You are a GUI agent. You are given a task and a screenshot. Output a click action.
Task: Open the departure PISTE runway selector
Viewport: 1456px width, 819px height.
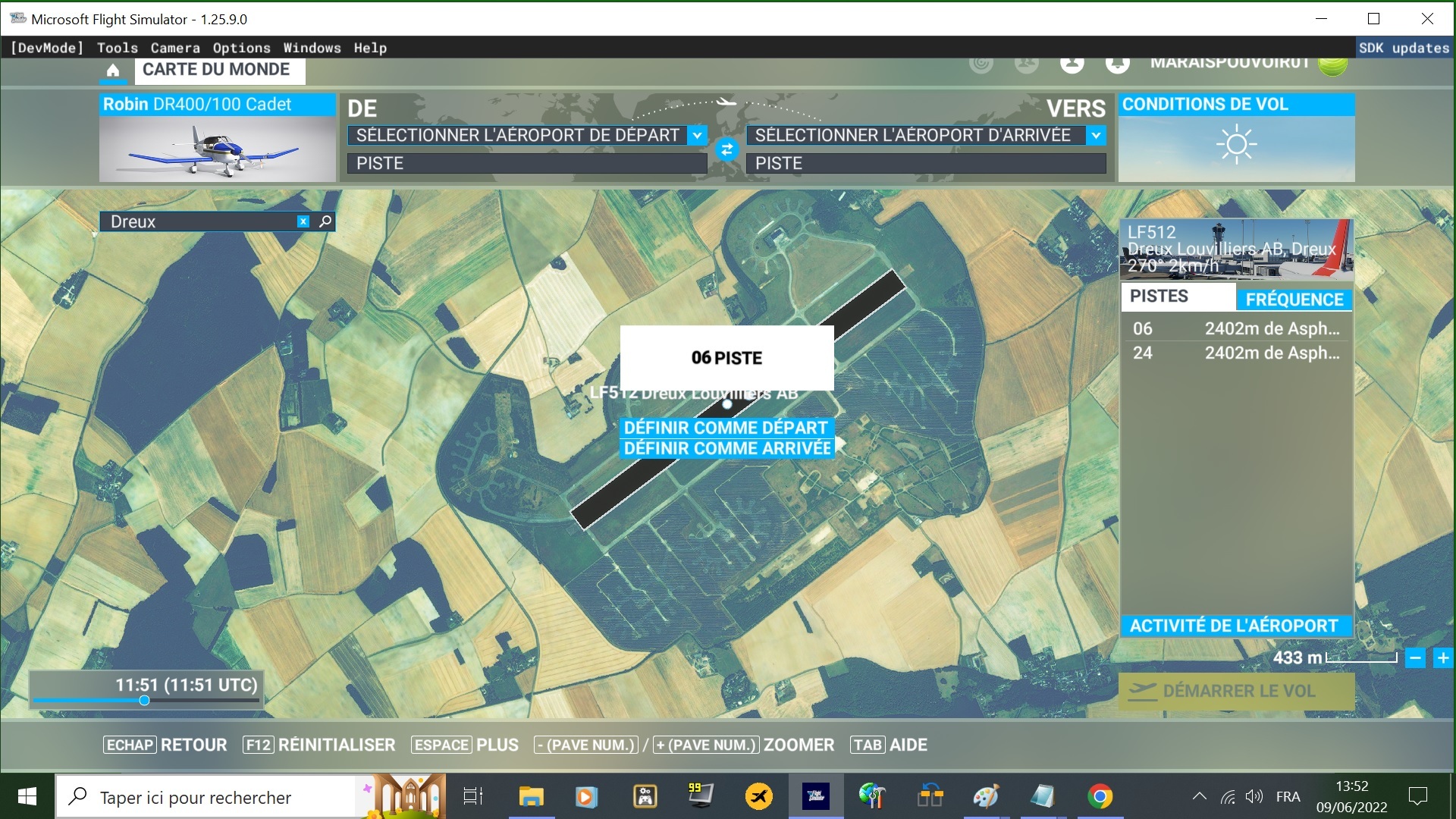coord(527,163)
